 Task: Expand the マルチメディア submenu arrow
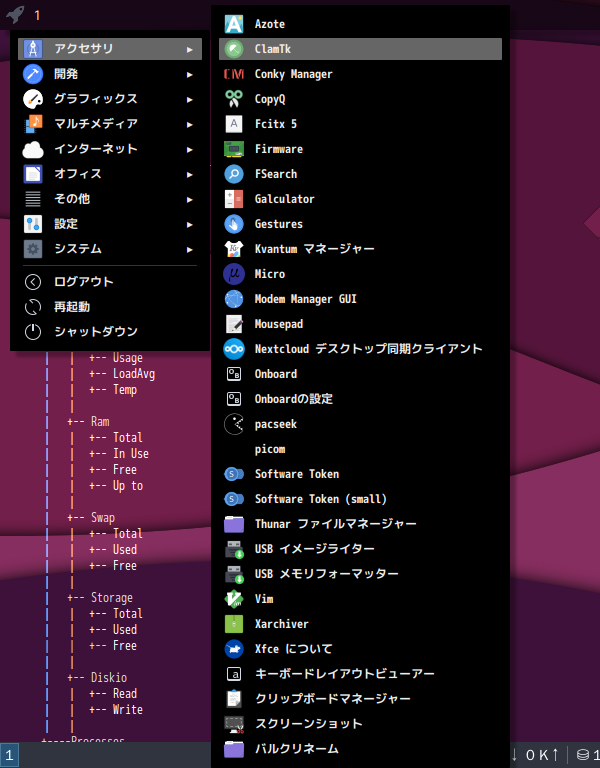[190, 124]
